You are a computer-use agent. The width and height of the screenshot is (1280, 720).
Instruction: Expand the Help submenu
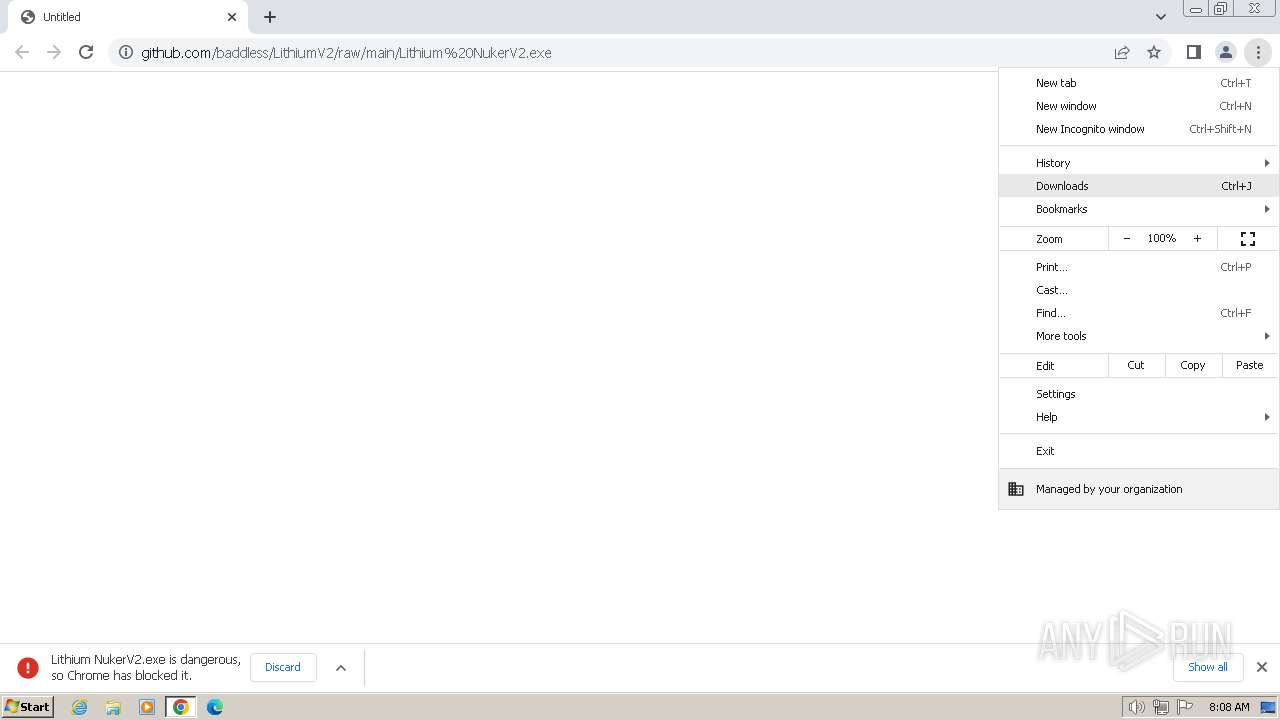tap(1139, 417)
